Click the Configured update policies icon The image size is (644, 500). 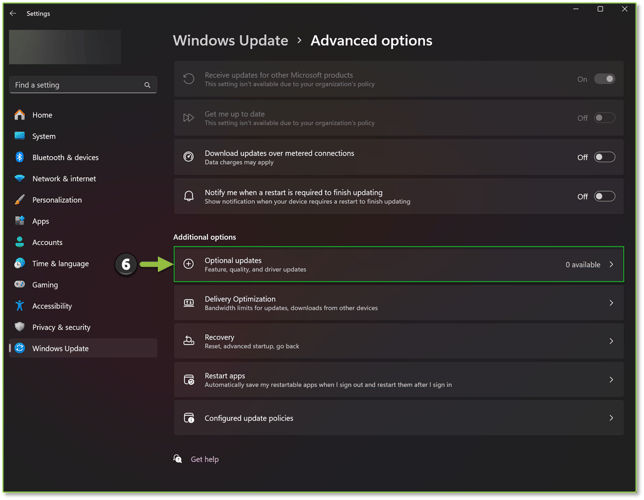(x=189, y=418)
